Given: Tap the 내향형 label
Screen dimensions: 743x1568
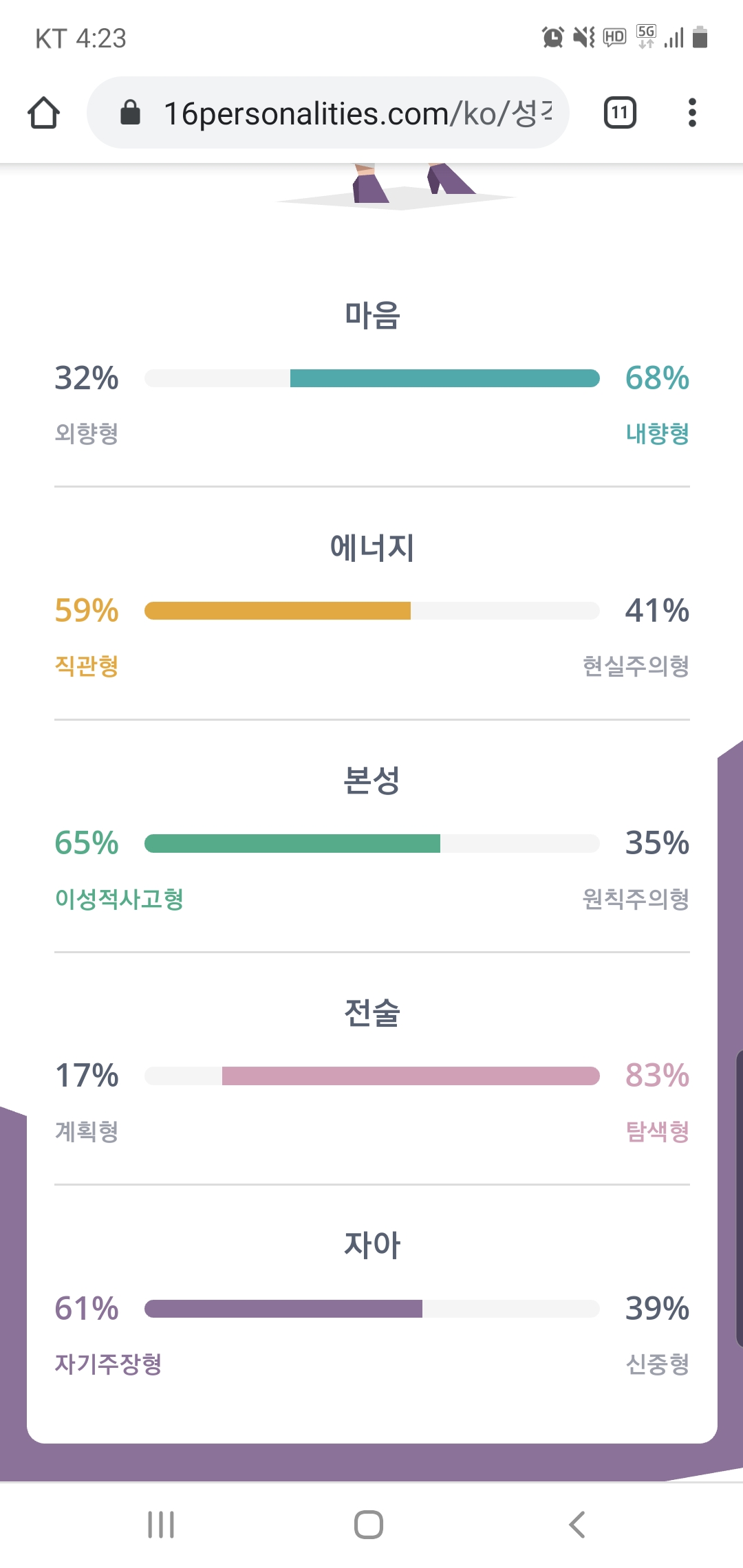Looking at the screenshot, I should click(657, 433).
